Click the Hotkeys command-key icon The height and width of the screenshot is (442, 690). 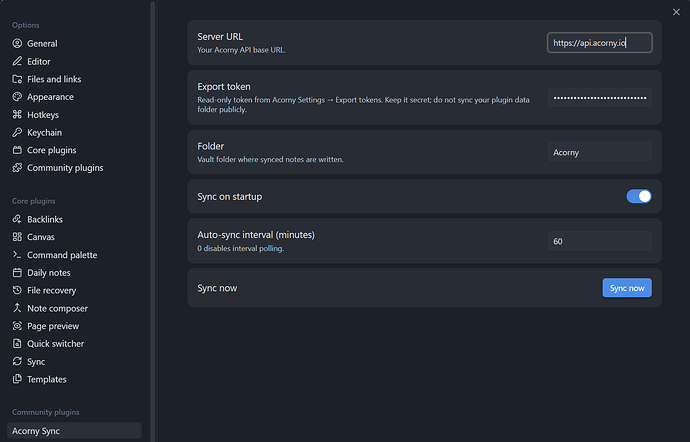[17, 114]
